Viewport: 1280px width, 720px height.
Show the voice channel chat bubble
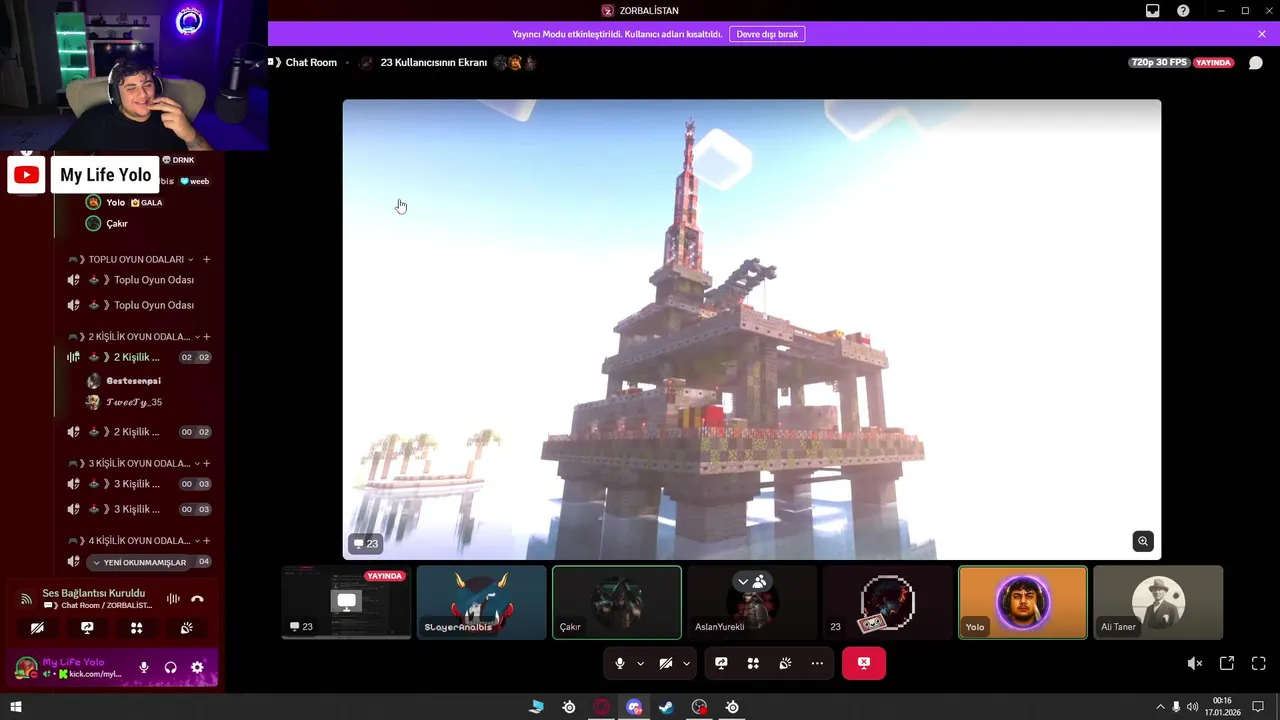tap(1256, 63)
